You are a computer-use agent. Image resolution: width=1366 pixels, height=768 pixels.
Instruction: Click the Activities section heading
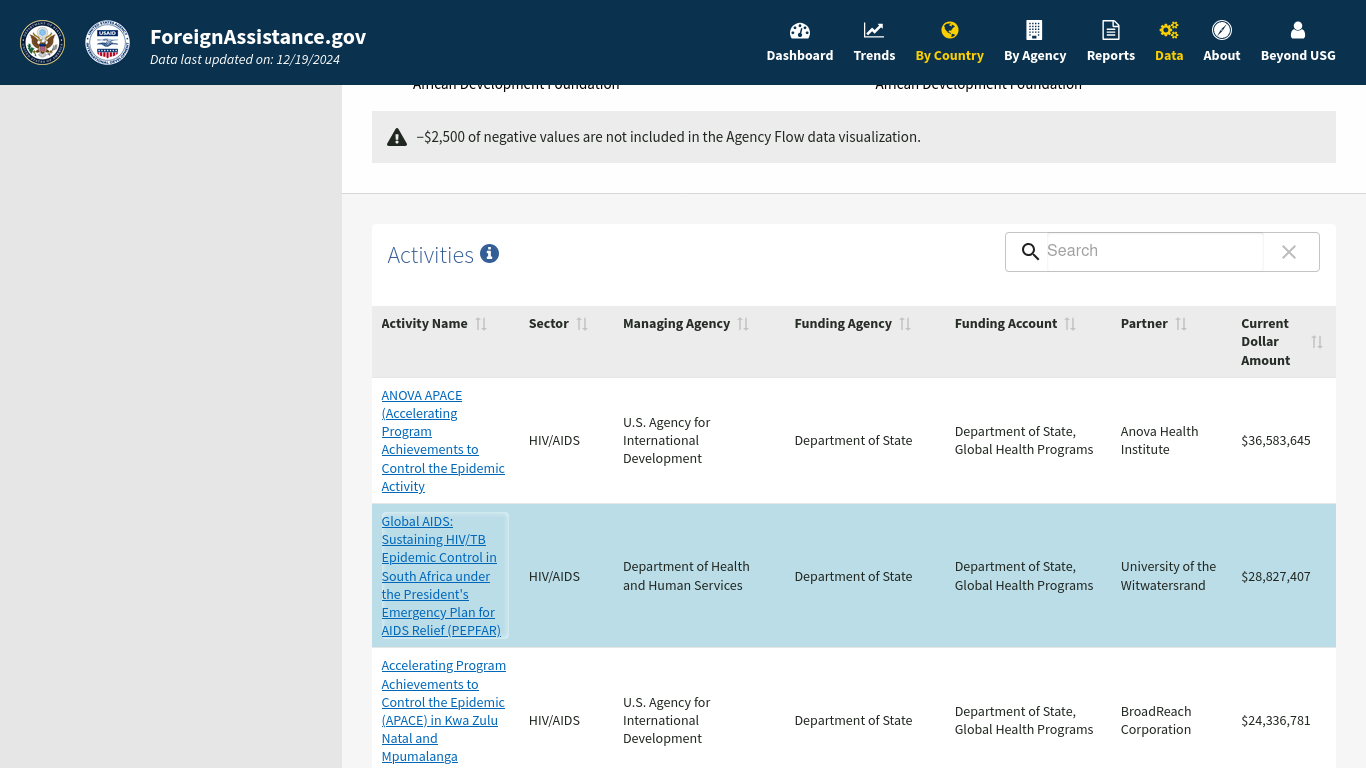click(x=430, y=255)
